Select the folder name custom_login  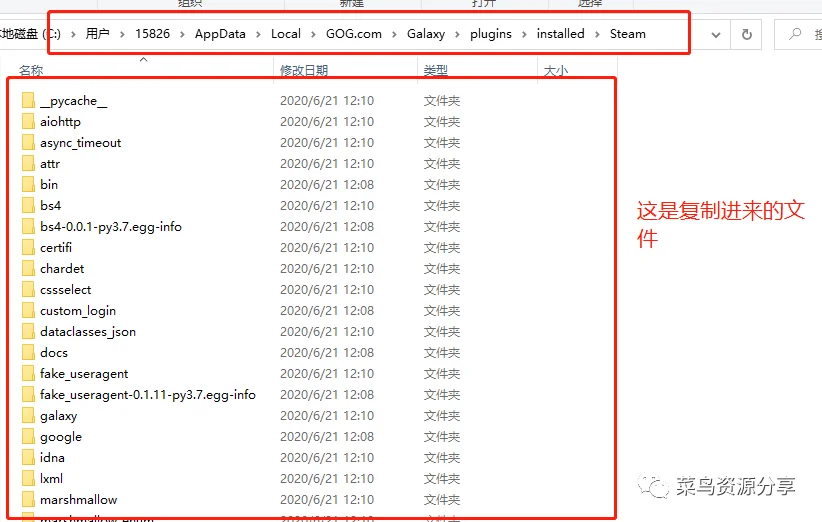[x=78, y=311]
